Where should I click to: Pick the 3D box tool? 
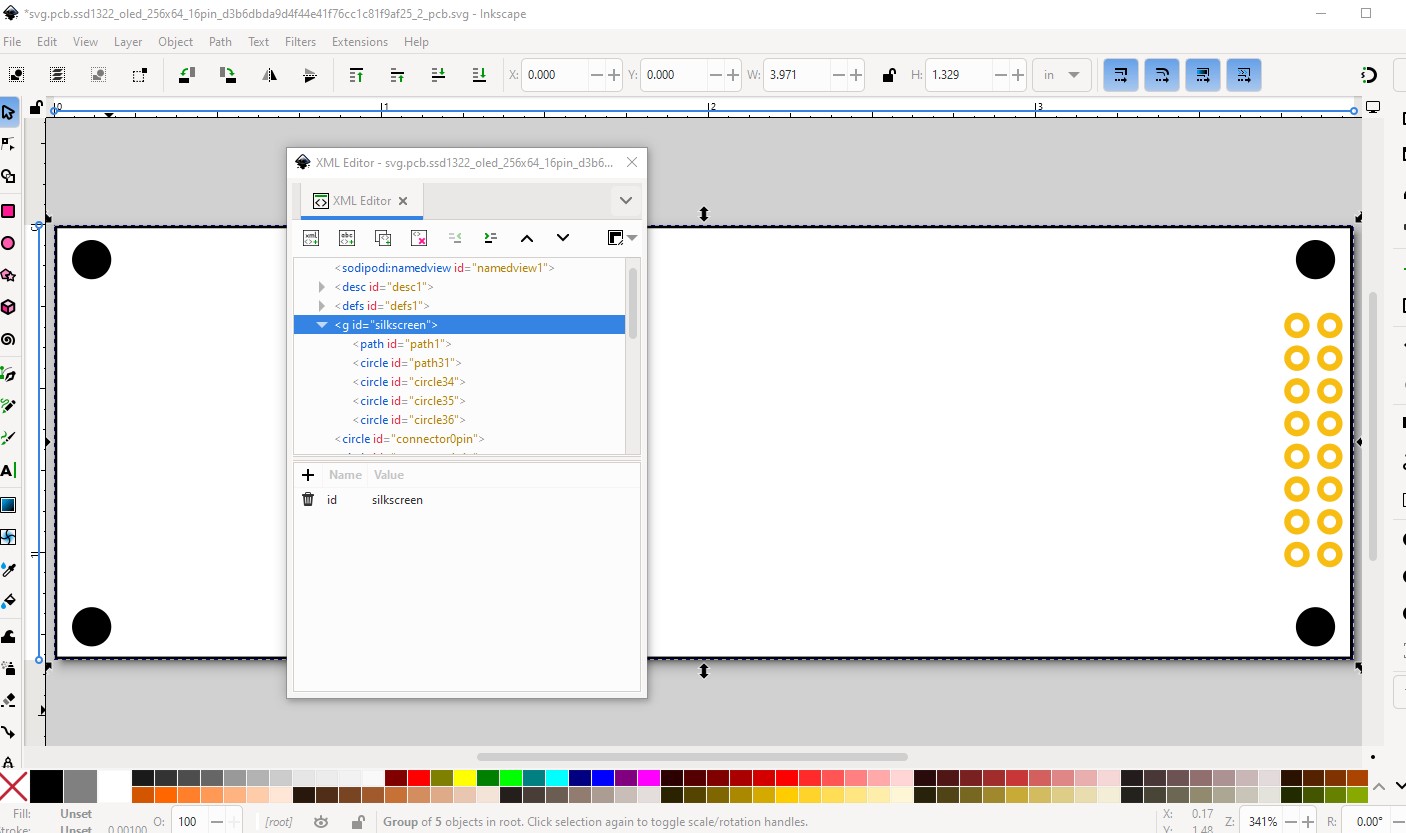click(8, 307)
